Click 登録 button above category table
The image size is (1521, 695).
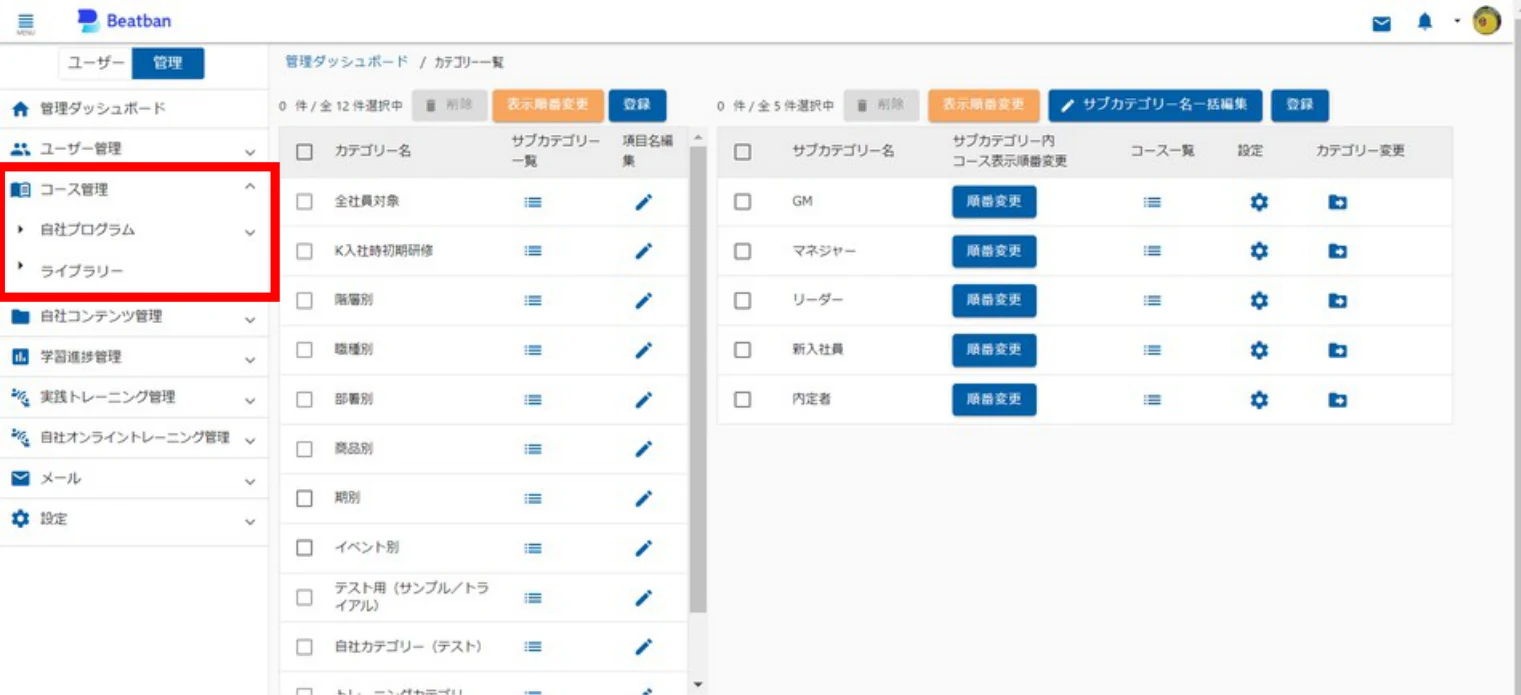pos(637,104)
